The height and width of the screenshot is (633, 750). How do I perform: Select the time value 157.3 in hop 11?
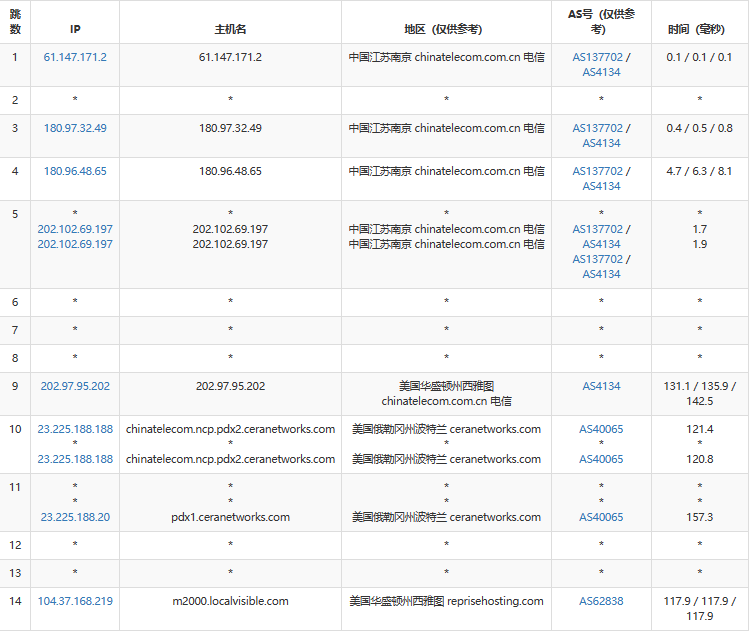tap(700, 517)
